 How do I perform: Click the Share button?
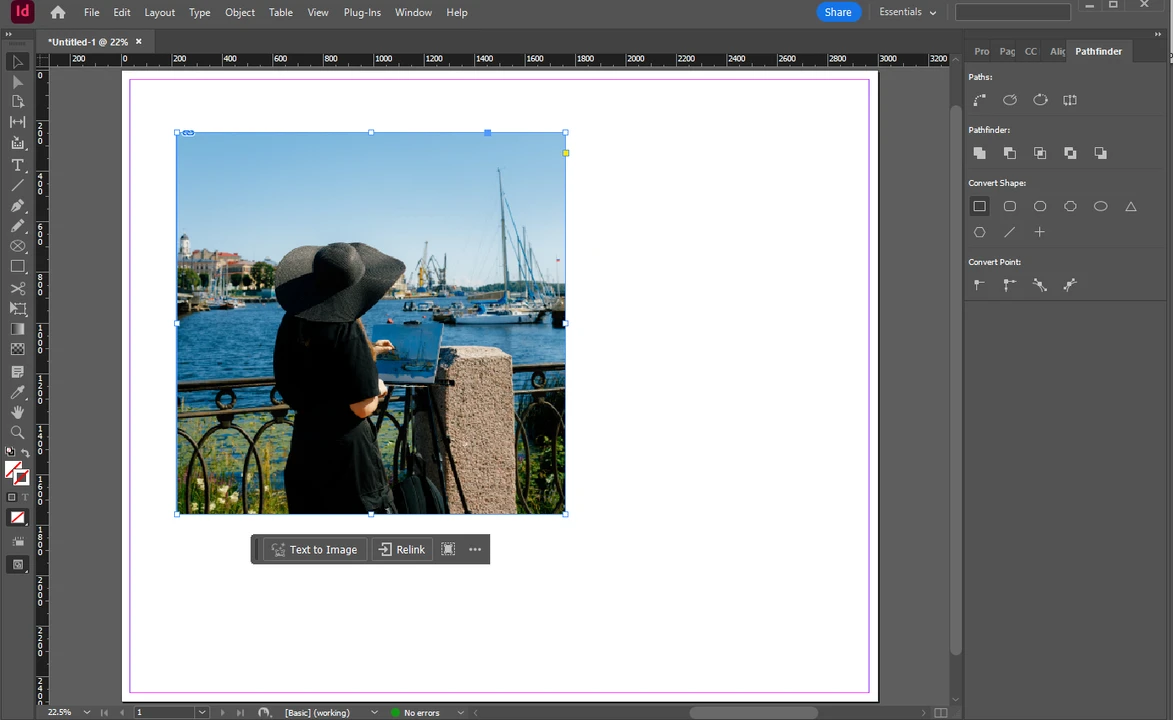click(x=838, y=12)
